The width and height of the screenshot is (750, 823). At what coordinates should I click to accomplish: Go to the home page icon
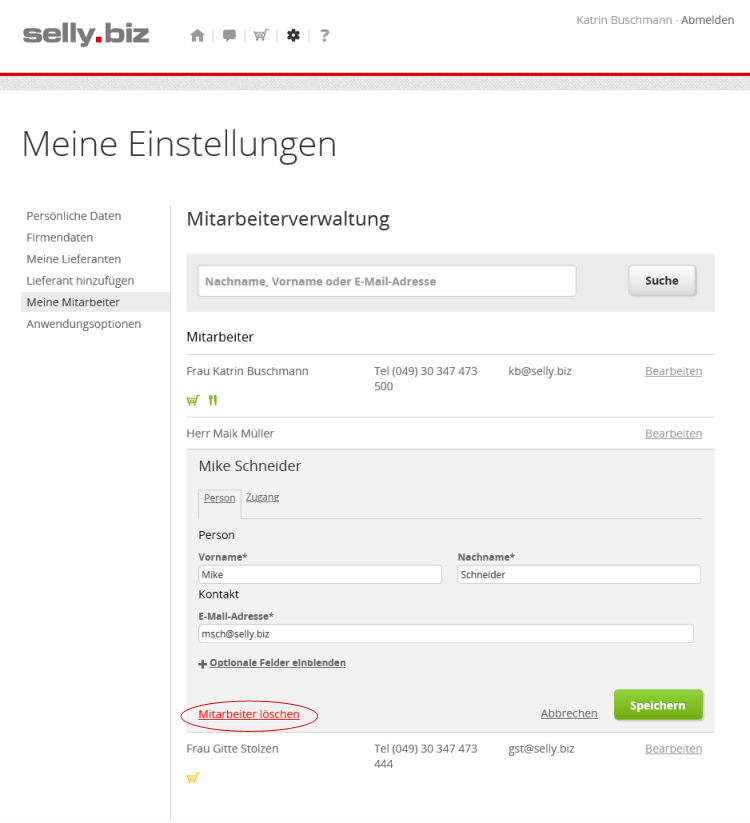click(197, 36)
